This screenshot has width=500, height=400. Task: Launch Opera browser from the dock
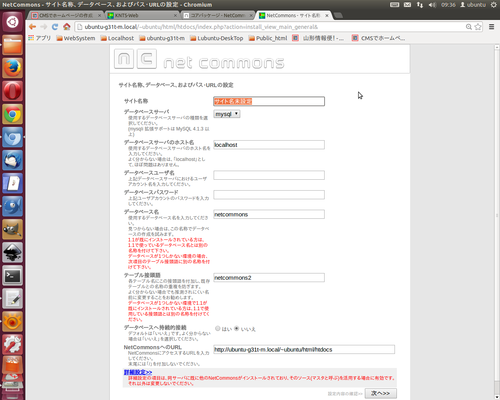(x=13, y=91)
